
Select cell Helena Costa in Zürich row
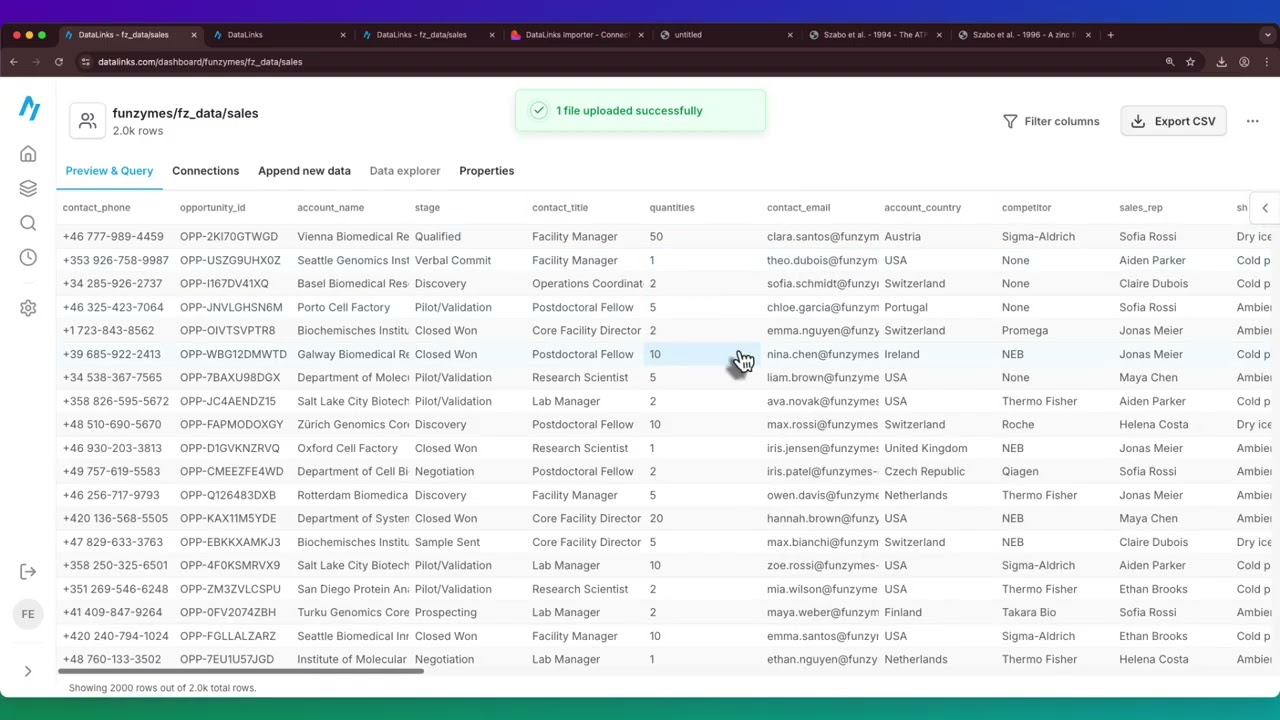[x=1154, y=424]
